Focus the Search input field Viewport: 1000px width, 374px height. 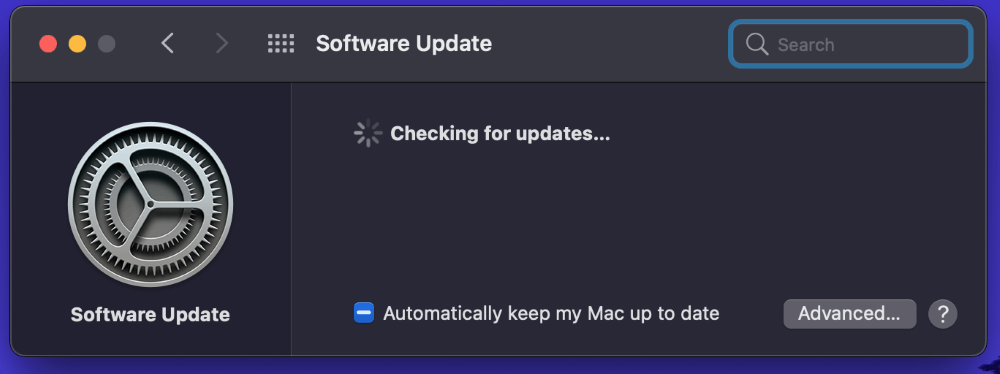[851, 44]
